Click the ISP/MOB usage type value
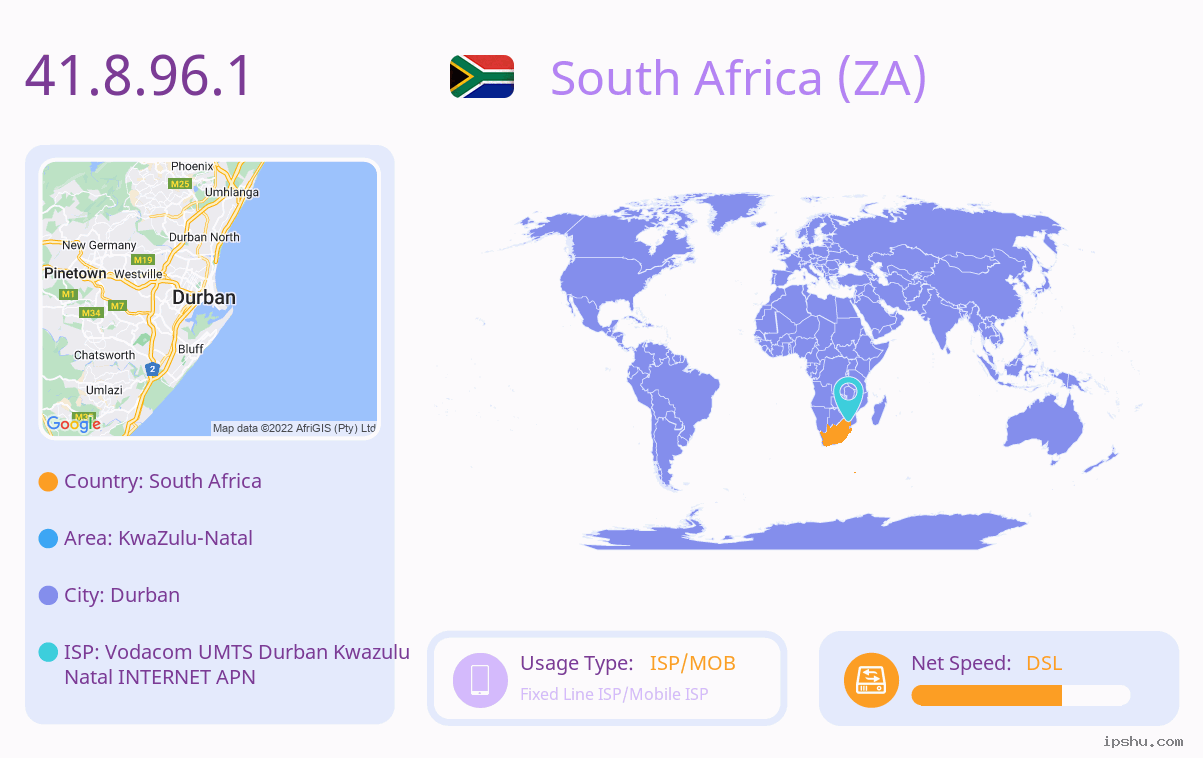This screenshot has height=758, width=1203. [x=693, y=663]
